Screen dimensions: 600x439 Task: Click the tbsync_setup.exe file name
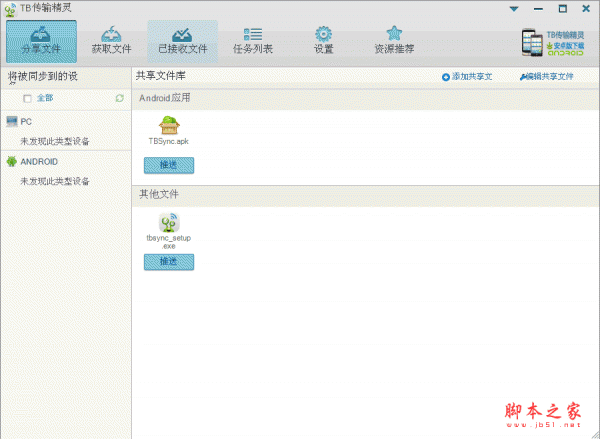click(x=169, y=242)
